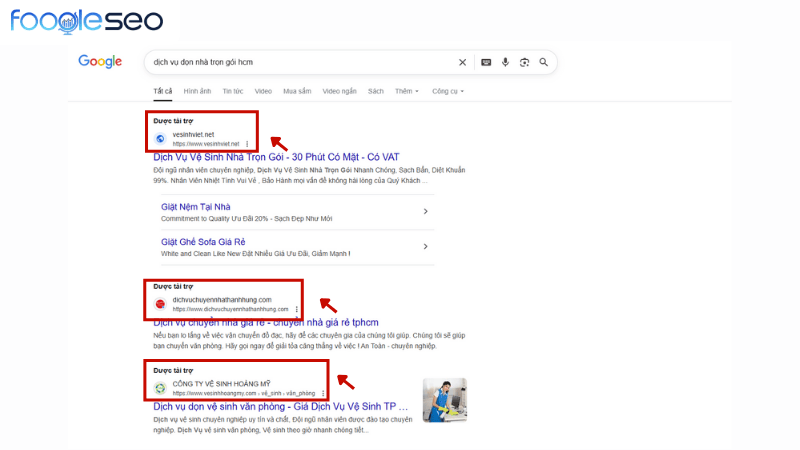Open Dịch Vụ Vệ Sinh Nhà Trọn Gói ad
This screenshot has width=800, height=450.
276,157
